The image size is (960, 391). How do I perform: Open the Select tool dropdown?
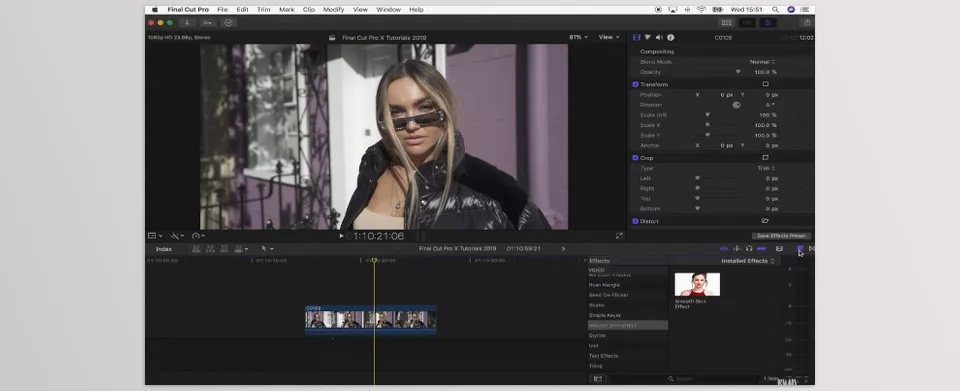click(x=268, y=249)
